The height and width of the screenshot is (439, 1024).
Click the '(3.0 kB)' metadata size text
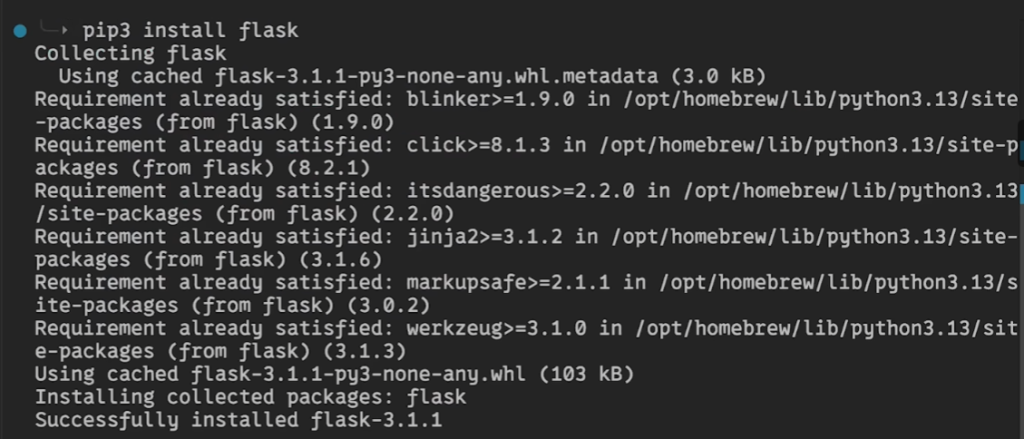pos(719,76)
